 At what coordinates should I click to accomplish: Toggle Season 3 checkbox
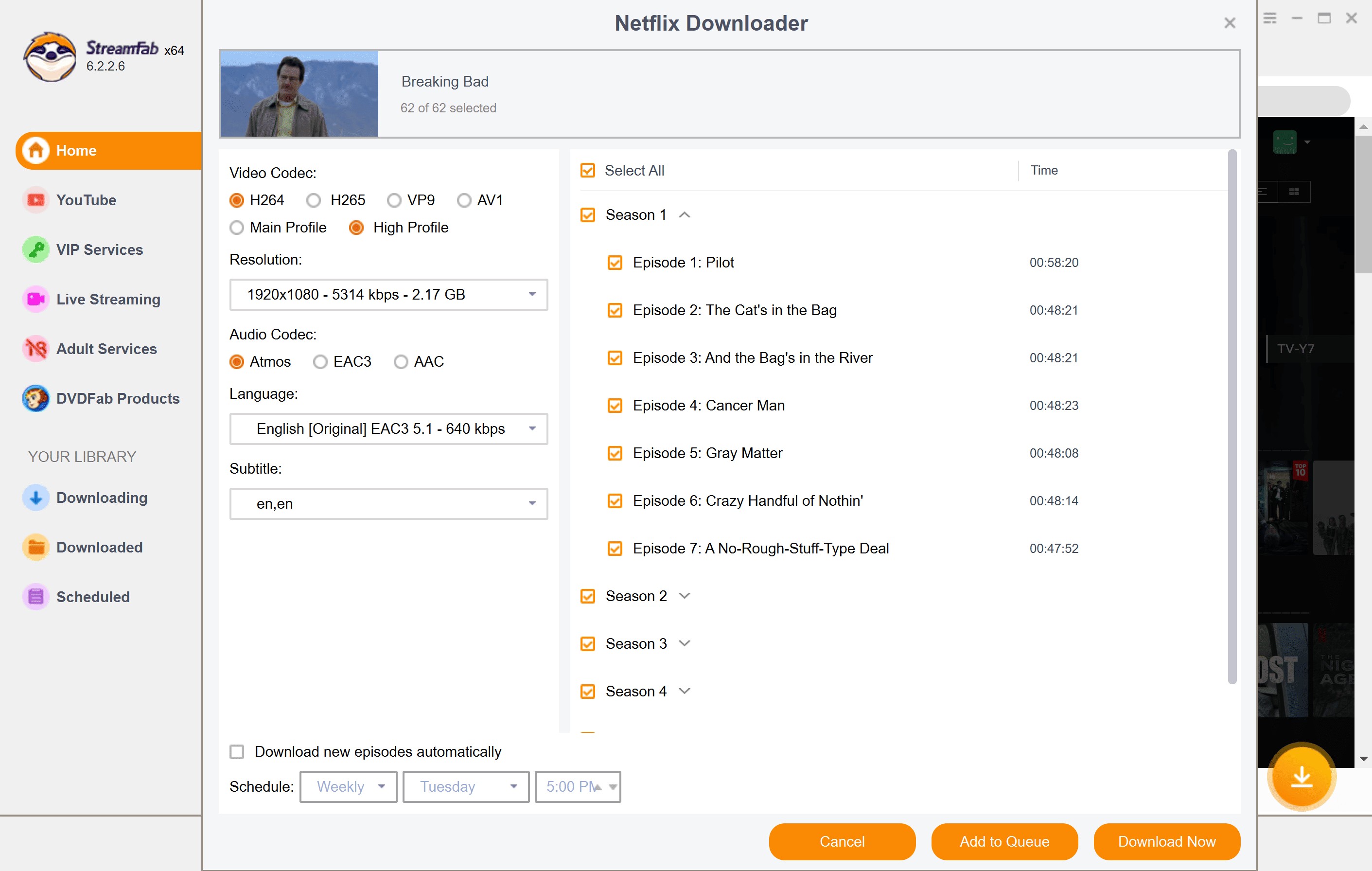pos(587,644)
